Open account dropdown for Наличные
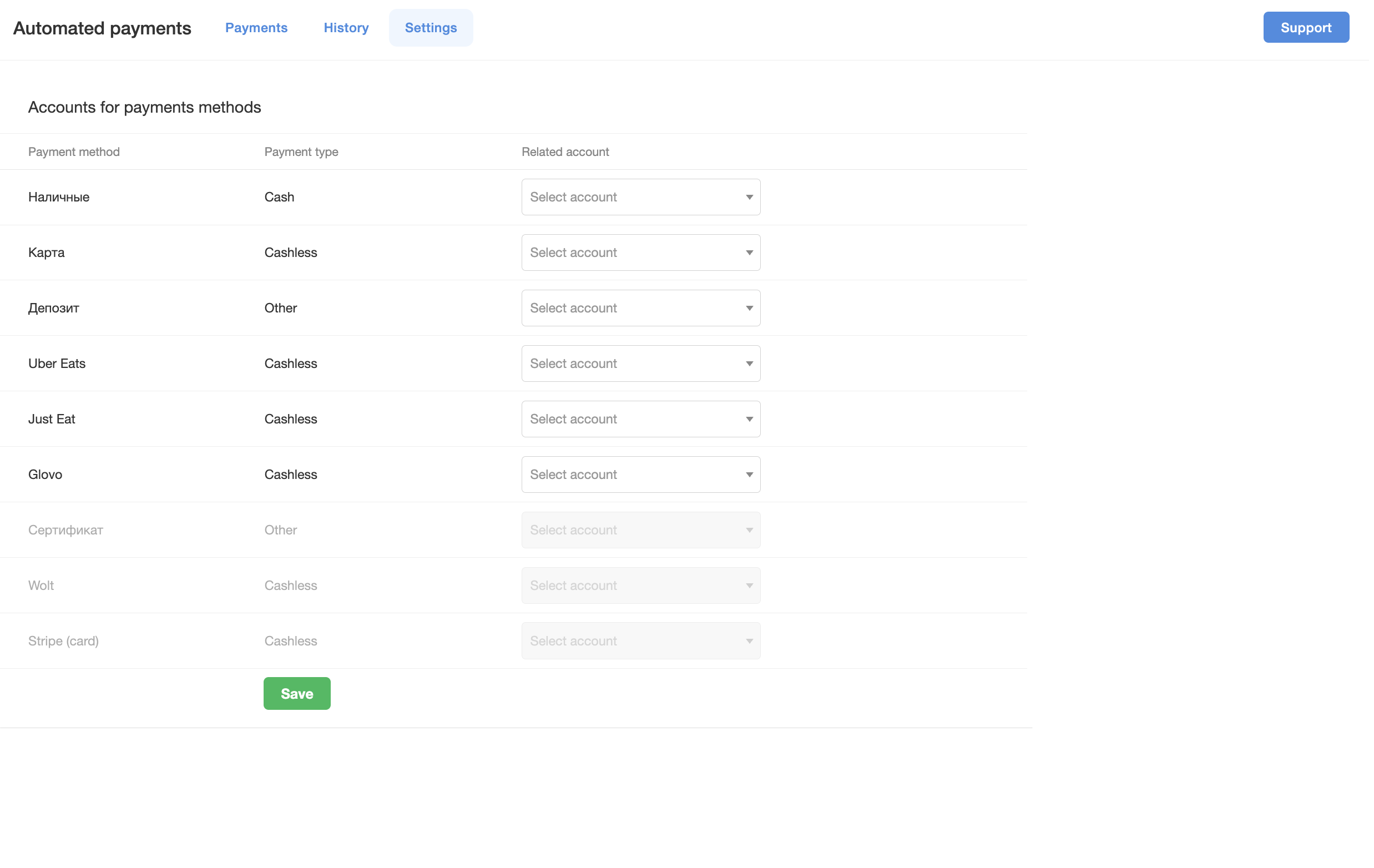Viewport: 1374px width, 868px height. [640, 197]
